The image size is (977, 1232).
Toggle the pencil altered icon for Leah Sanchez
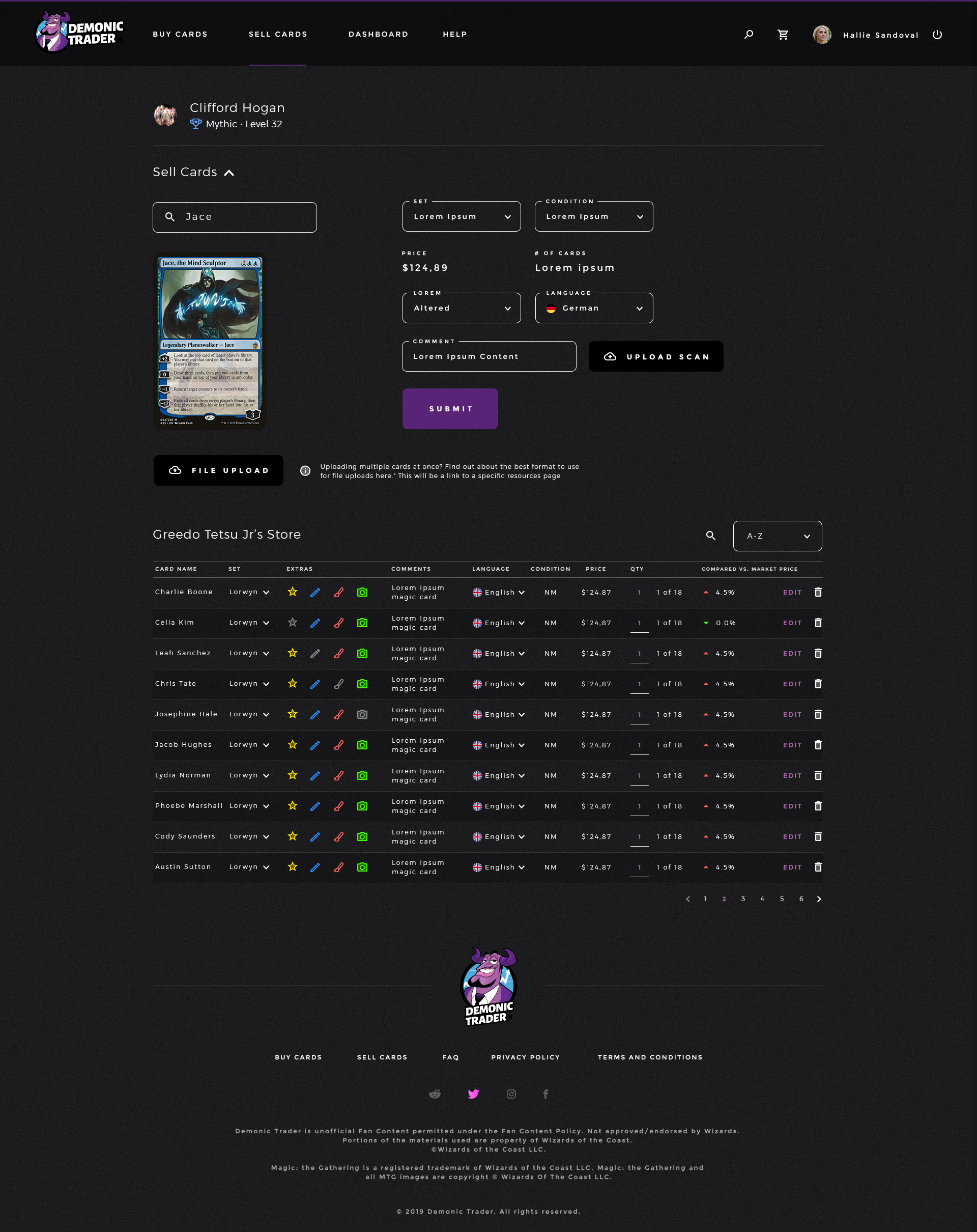pos(314,653)
